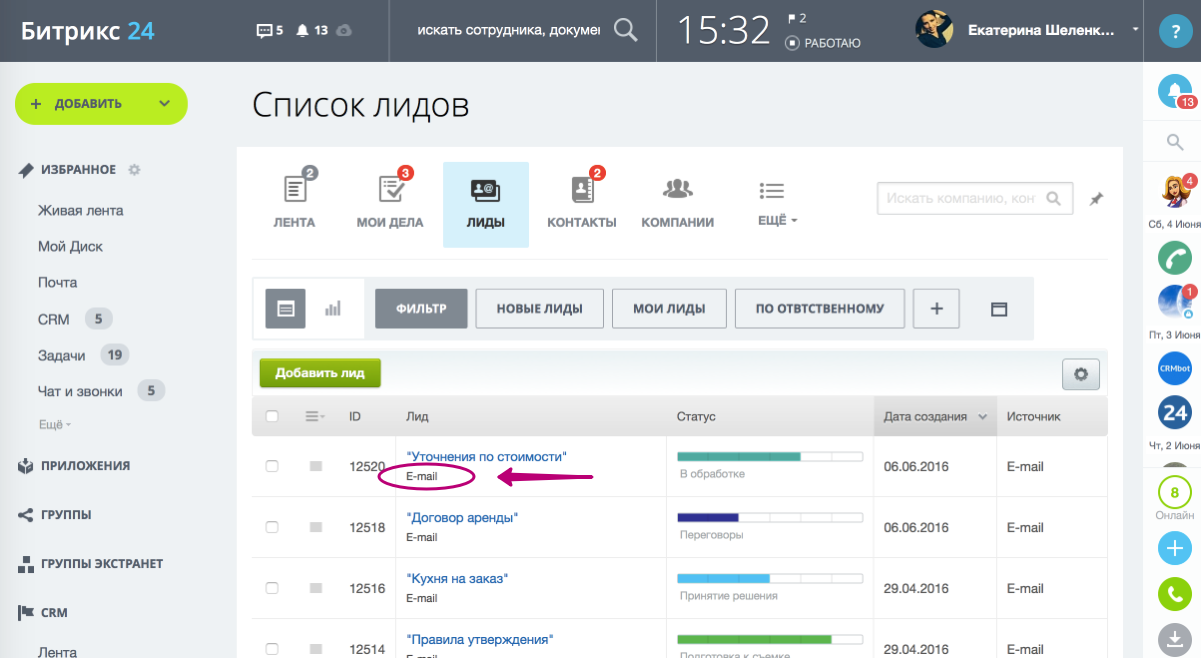The image size is (1201, 658).
Task: Open Живая лента in sidebar
Action: (x=81, y=211)
